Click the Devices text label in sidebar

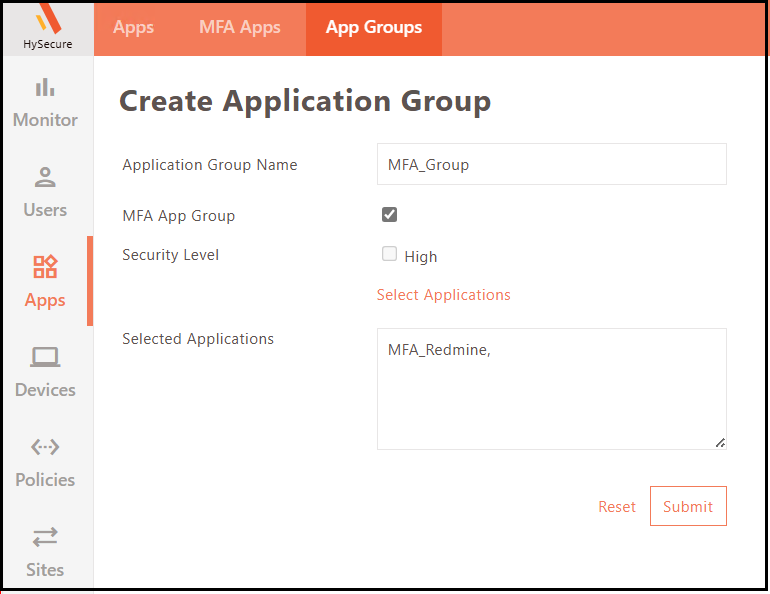(x=45, y=390)
